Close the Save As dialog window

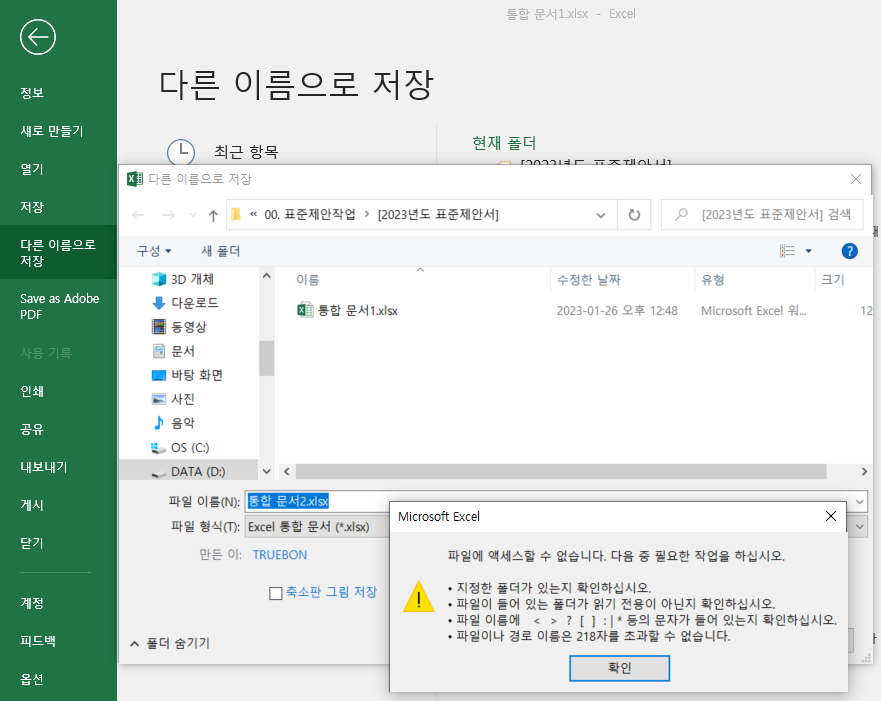click(x=855, y=179)
